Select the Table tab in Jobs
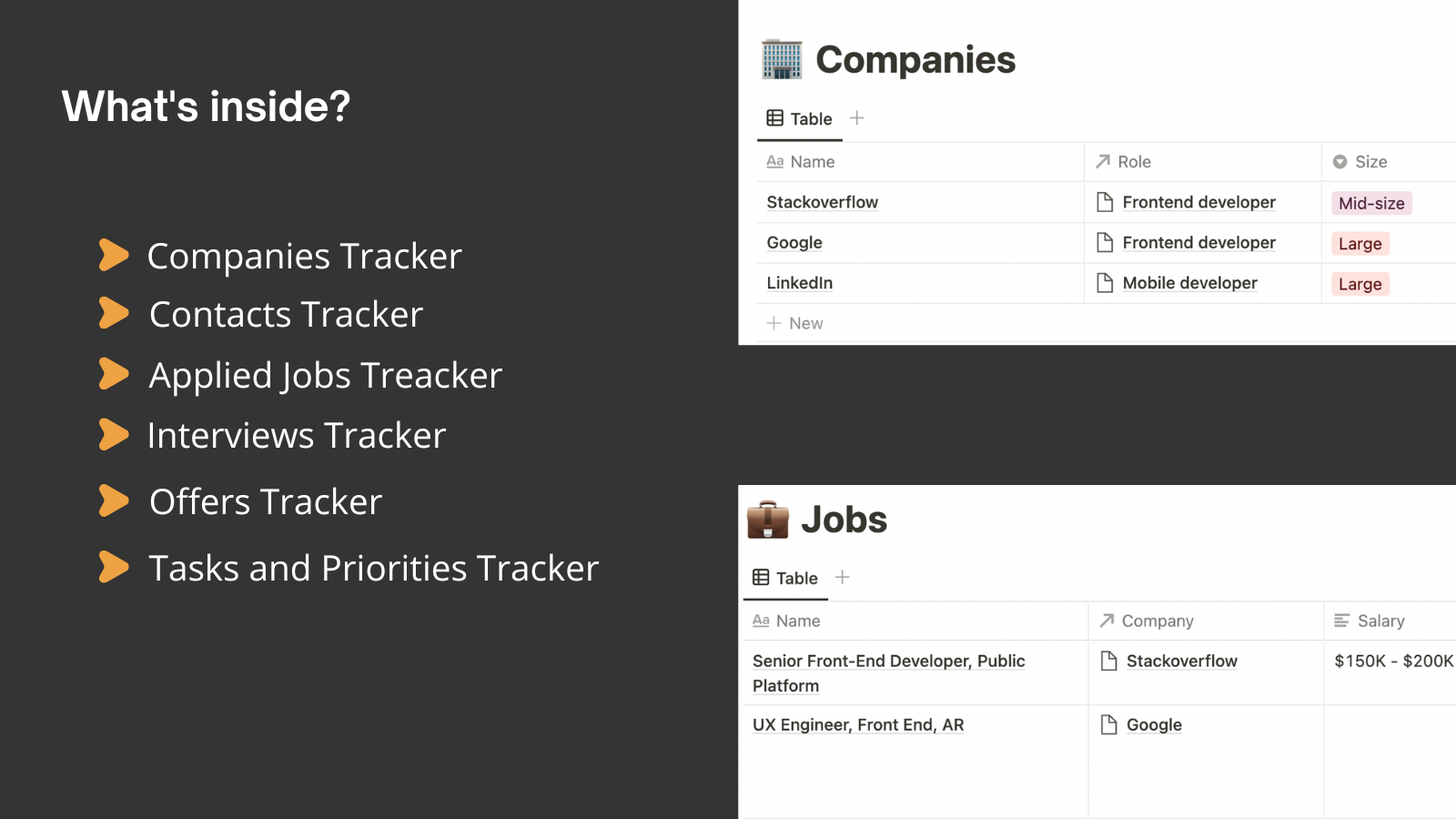1456x819 pixels. (785, 578)
